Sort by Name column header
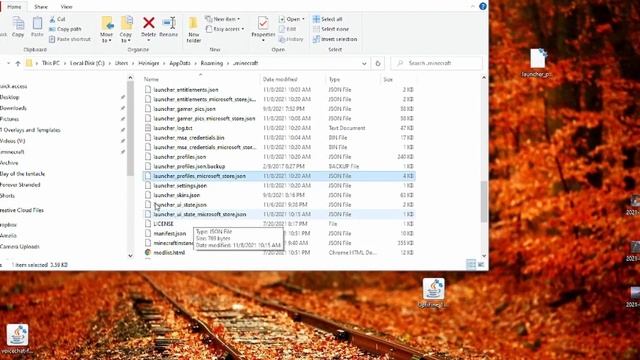This screenshot has height=360, width=640. [x=151, y=79]
